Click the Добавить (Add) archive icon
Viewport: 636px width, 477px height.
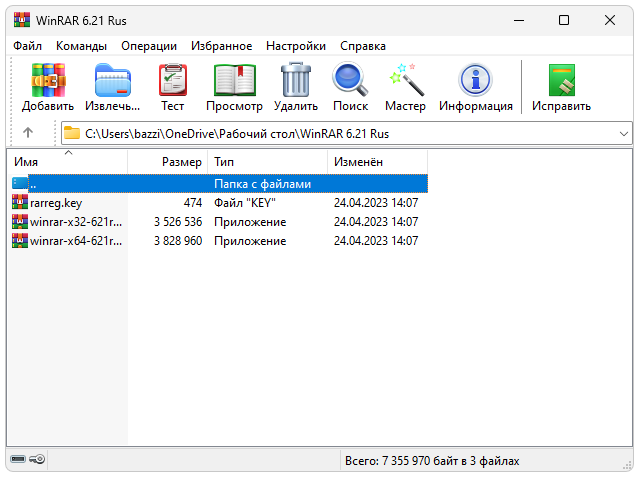tap(48, 80)
